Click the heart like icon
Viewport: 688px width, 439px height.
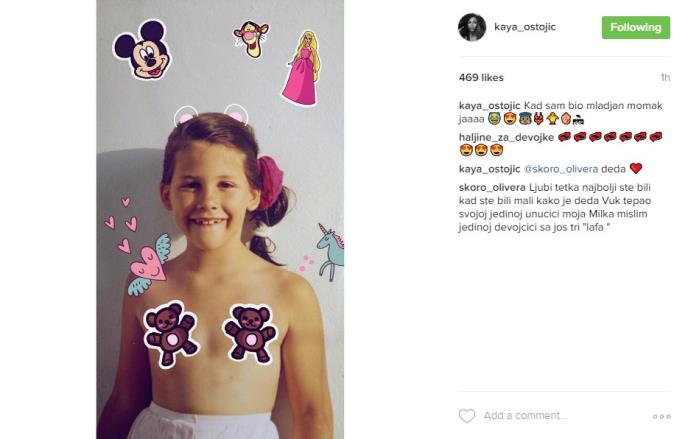(x=467, y=416)
